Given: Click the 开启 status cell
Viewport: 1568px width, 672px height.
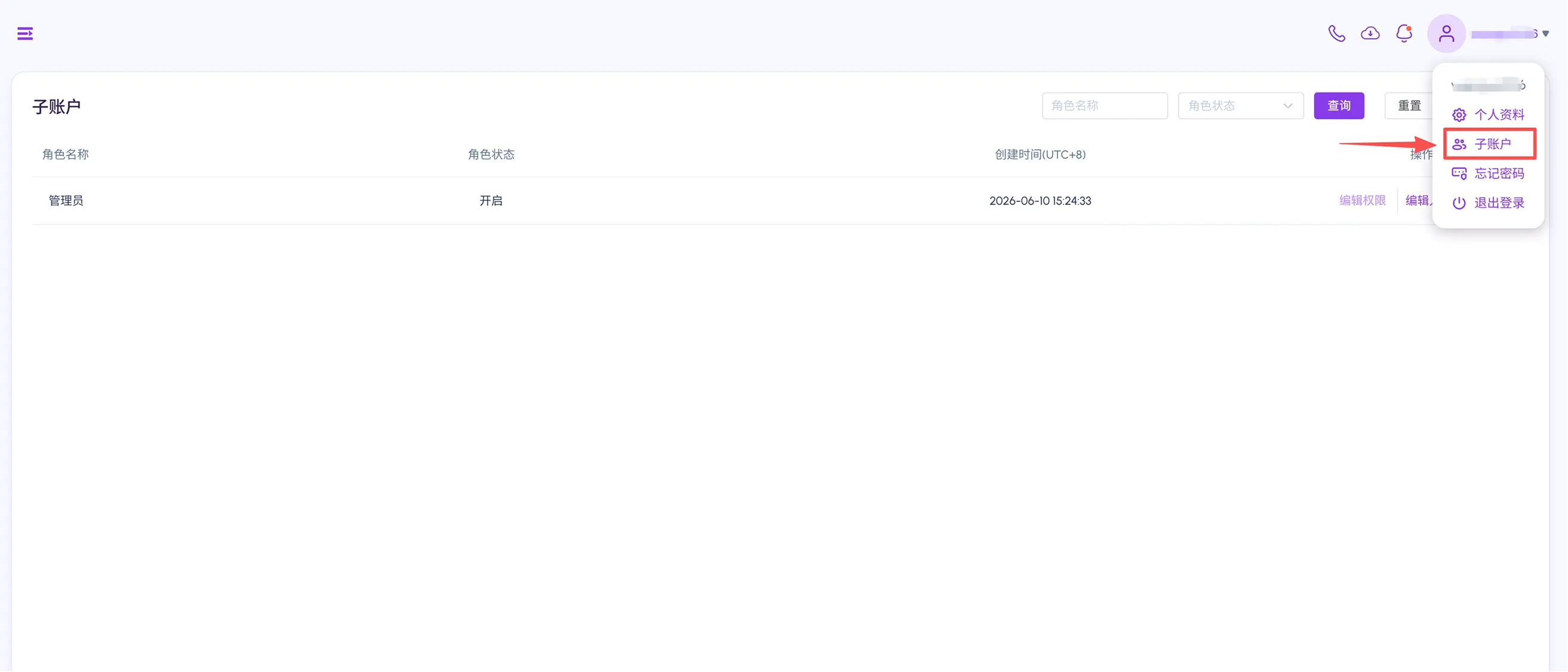Looking at the screenshot, I should 491,201.
